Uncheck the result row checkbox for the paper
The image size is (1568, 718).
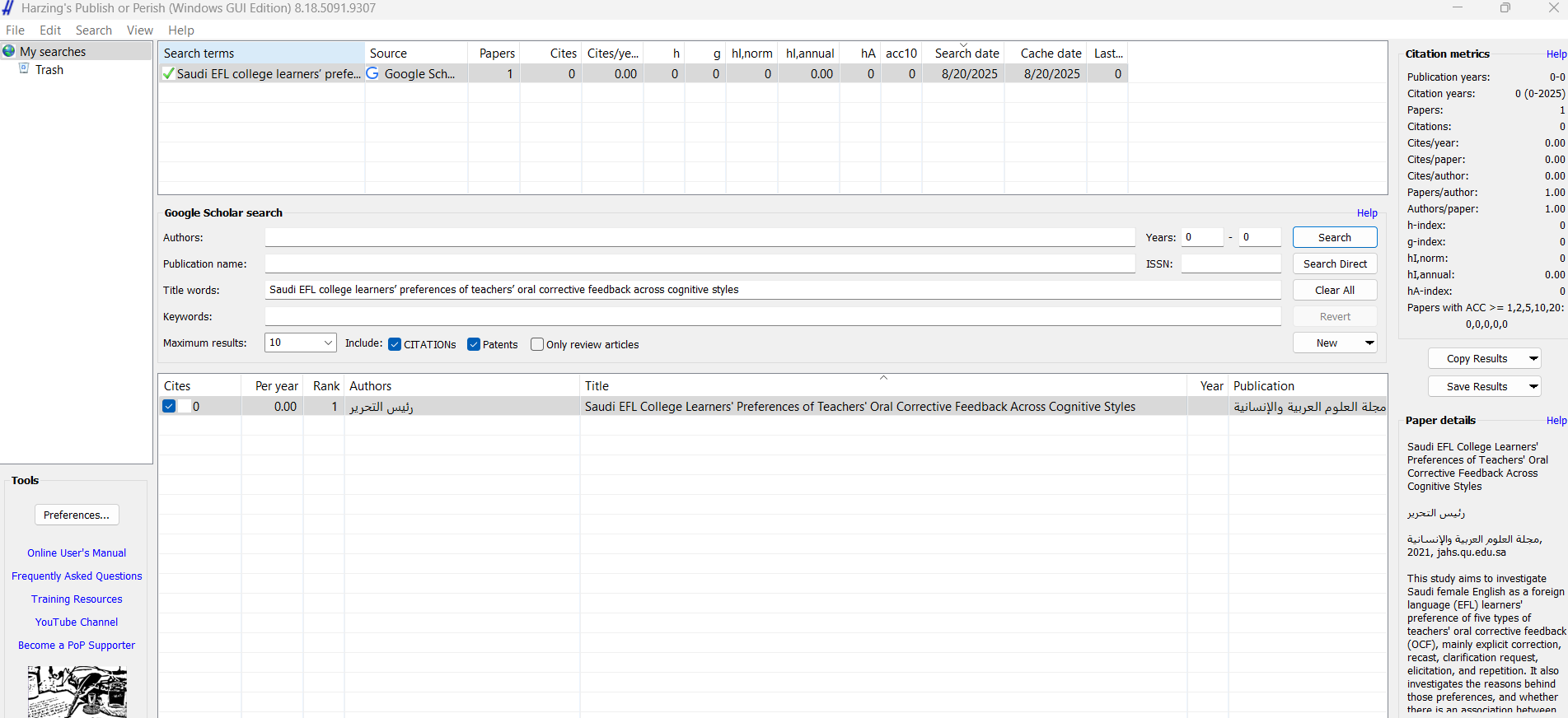click(x=169, y=406)
